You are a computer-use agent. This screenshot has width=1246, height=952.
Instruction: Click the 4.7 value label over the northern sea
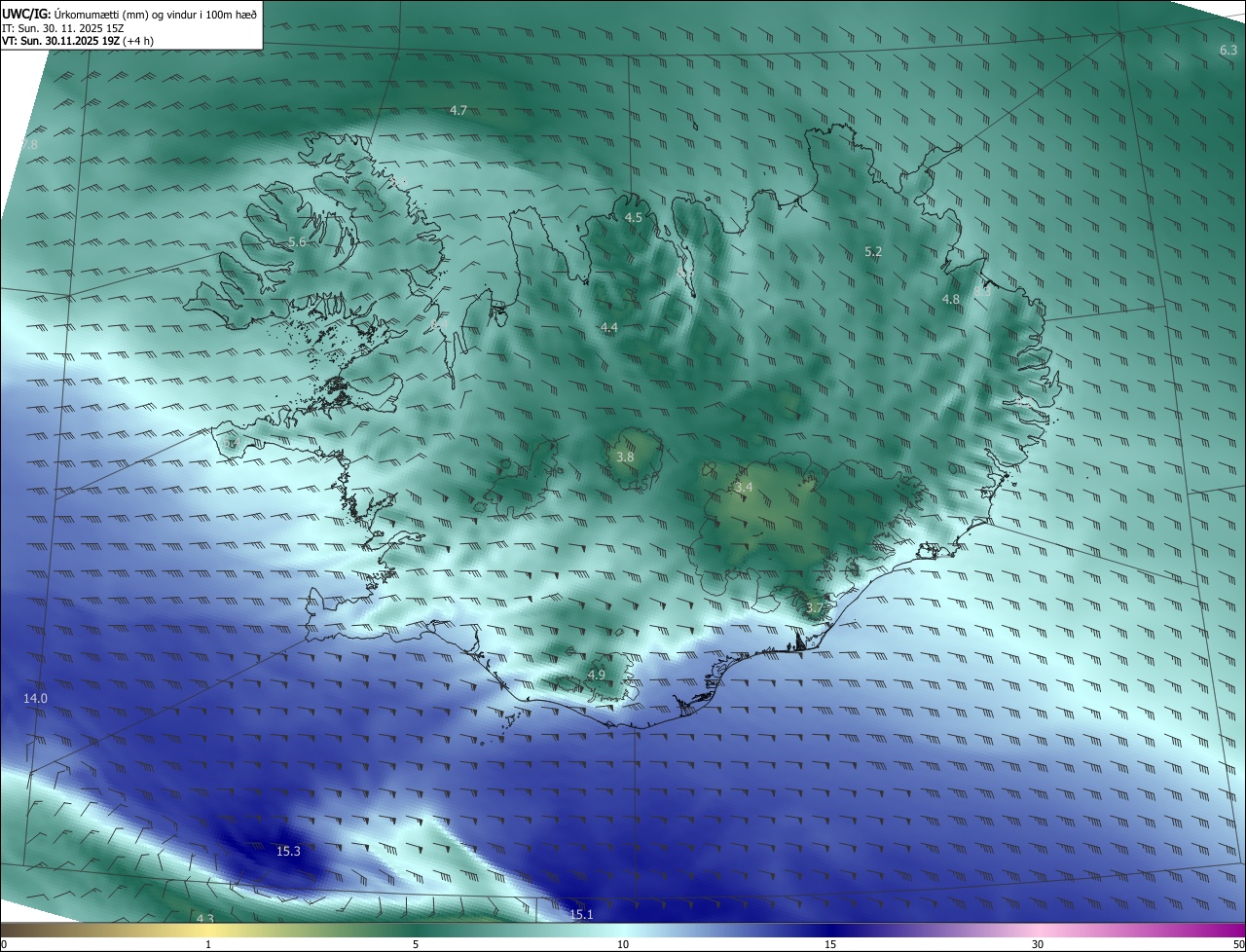click(458, 110)
